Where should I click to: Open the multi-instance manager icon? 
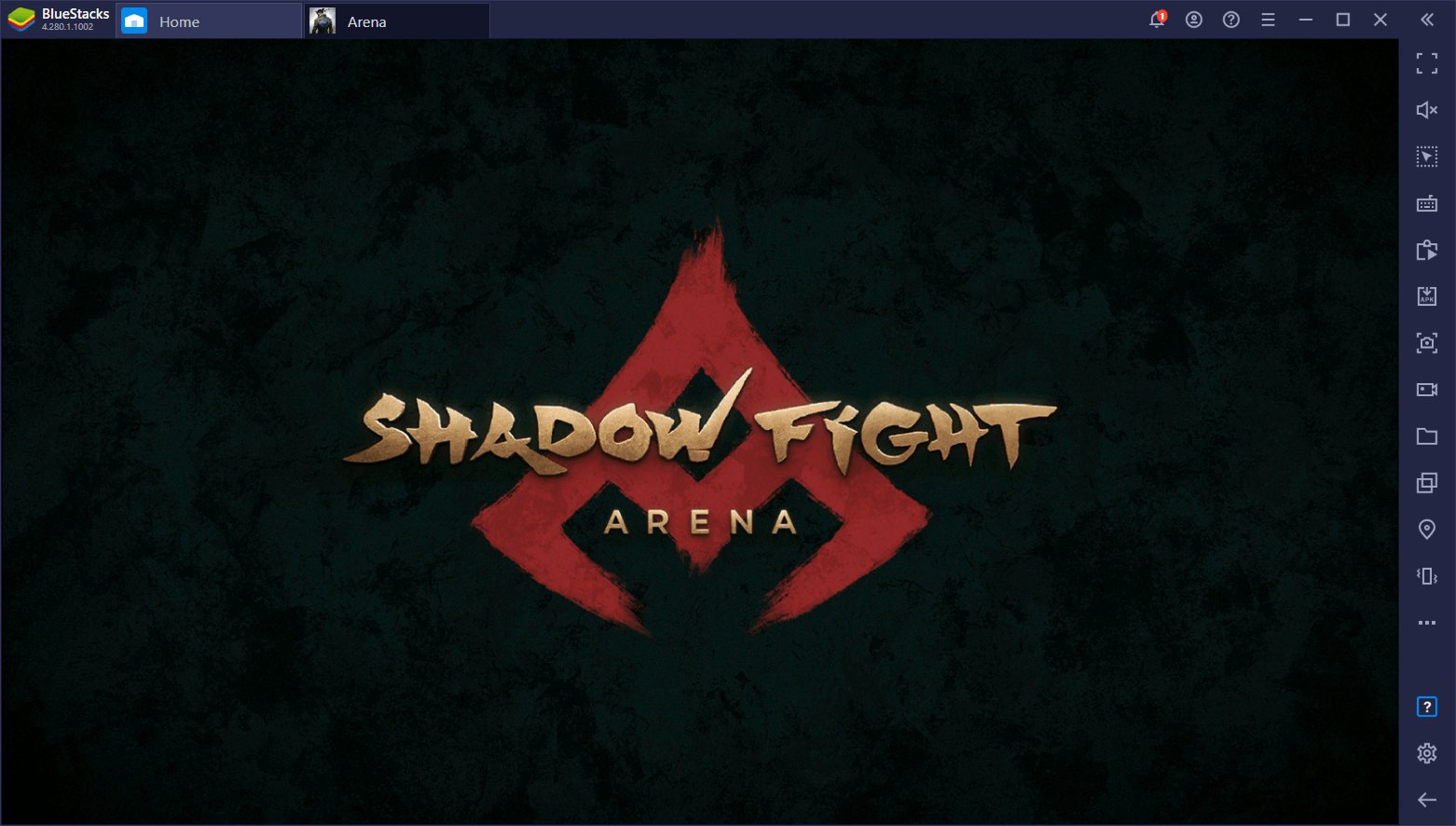(1427, 483)
